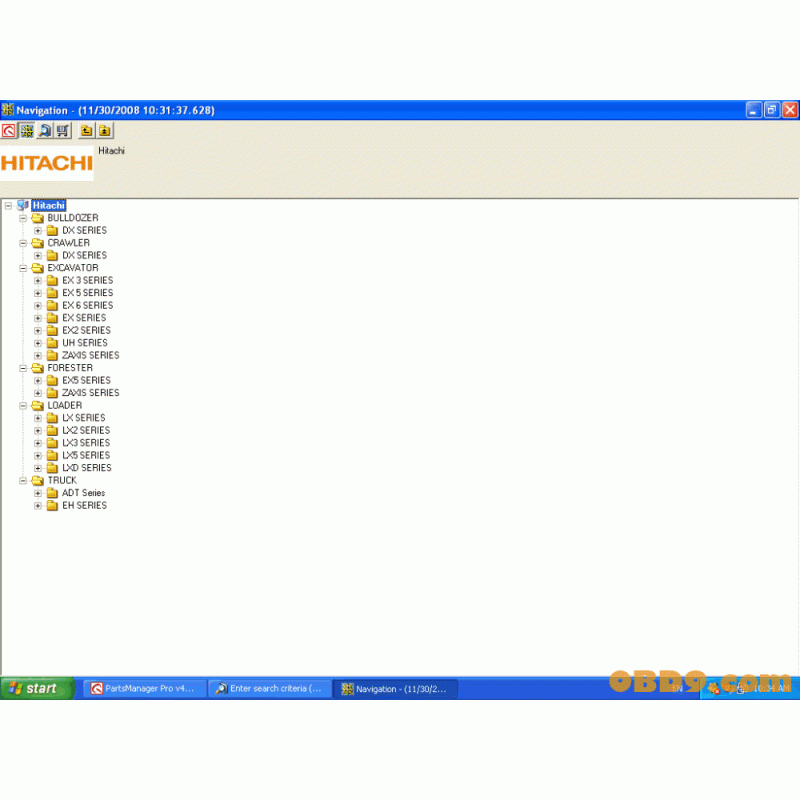This screenshot has width=800, height=800.
Task: Collapse the BULLDOZER branch
Action: 23,218
